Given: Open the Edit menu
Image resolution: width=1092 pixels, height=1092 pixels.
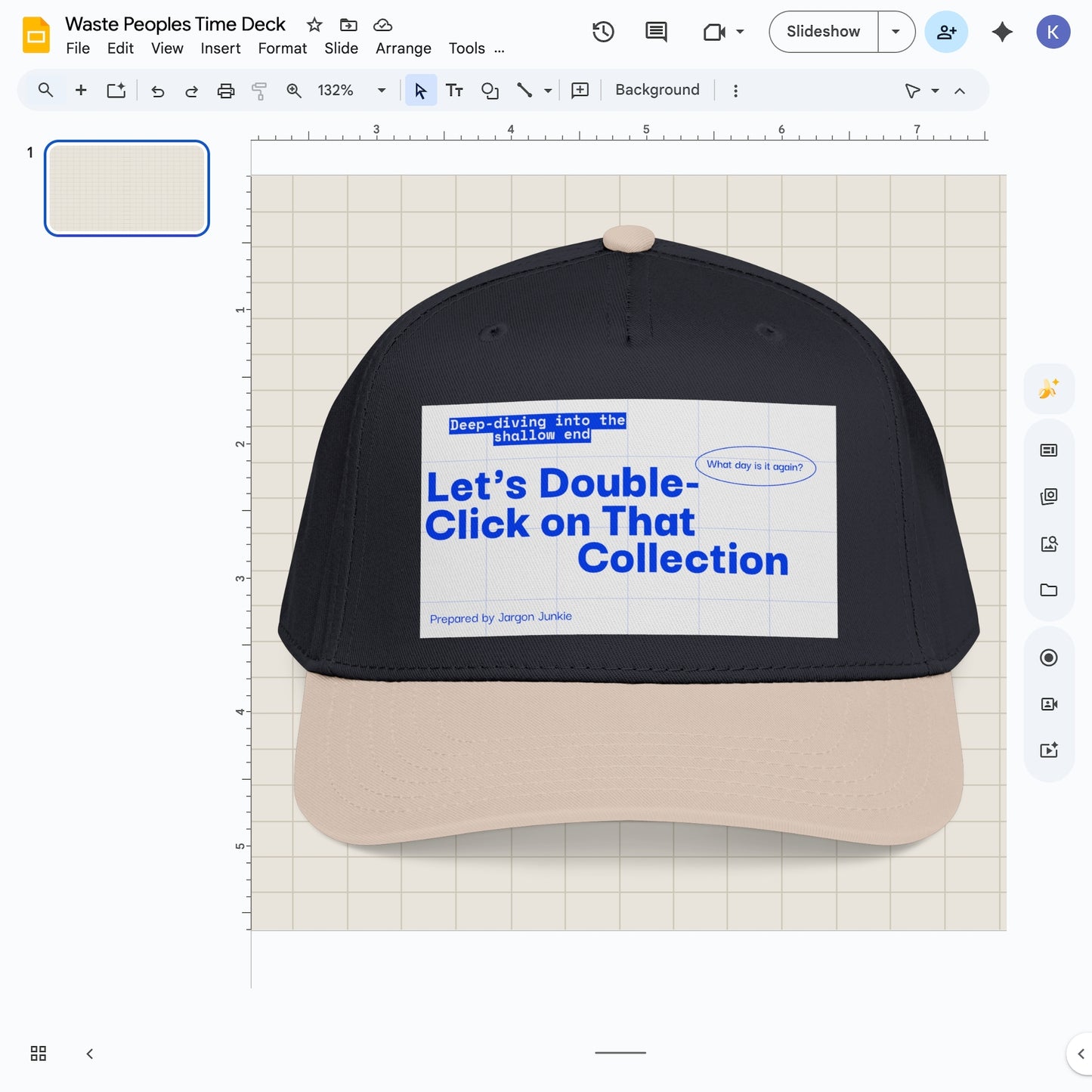Looking at the screenshot, I should tap(120, 48).
